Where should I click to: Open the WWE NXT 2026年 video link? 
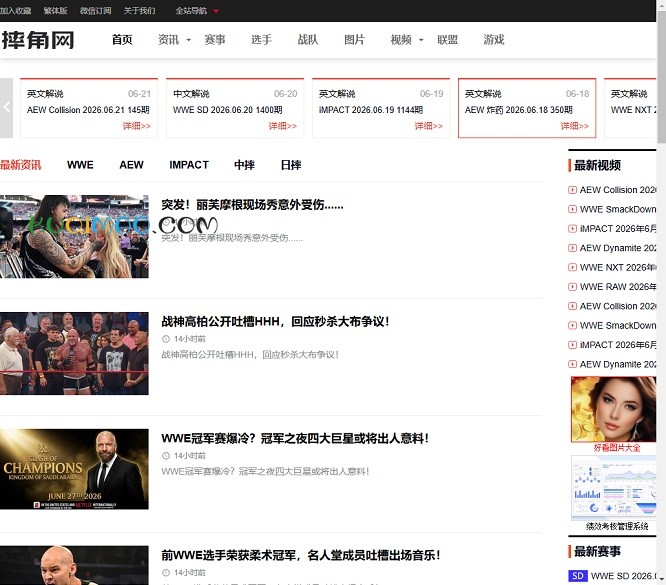click(618, 268)
